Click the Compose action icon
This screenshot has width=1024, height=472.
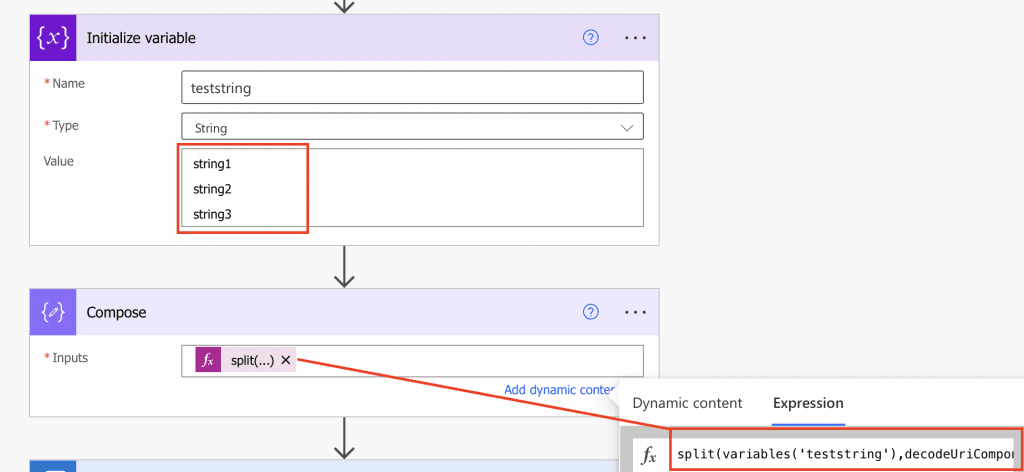click(53, 312)
